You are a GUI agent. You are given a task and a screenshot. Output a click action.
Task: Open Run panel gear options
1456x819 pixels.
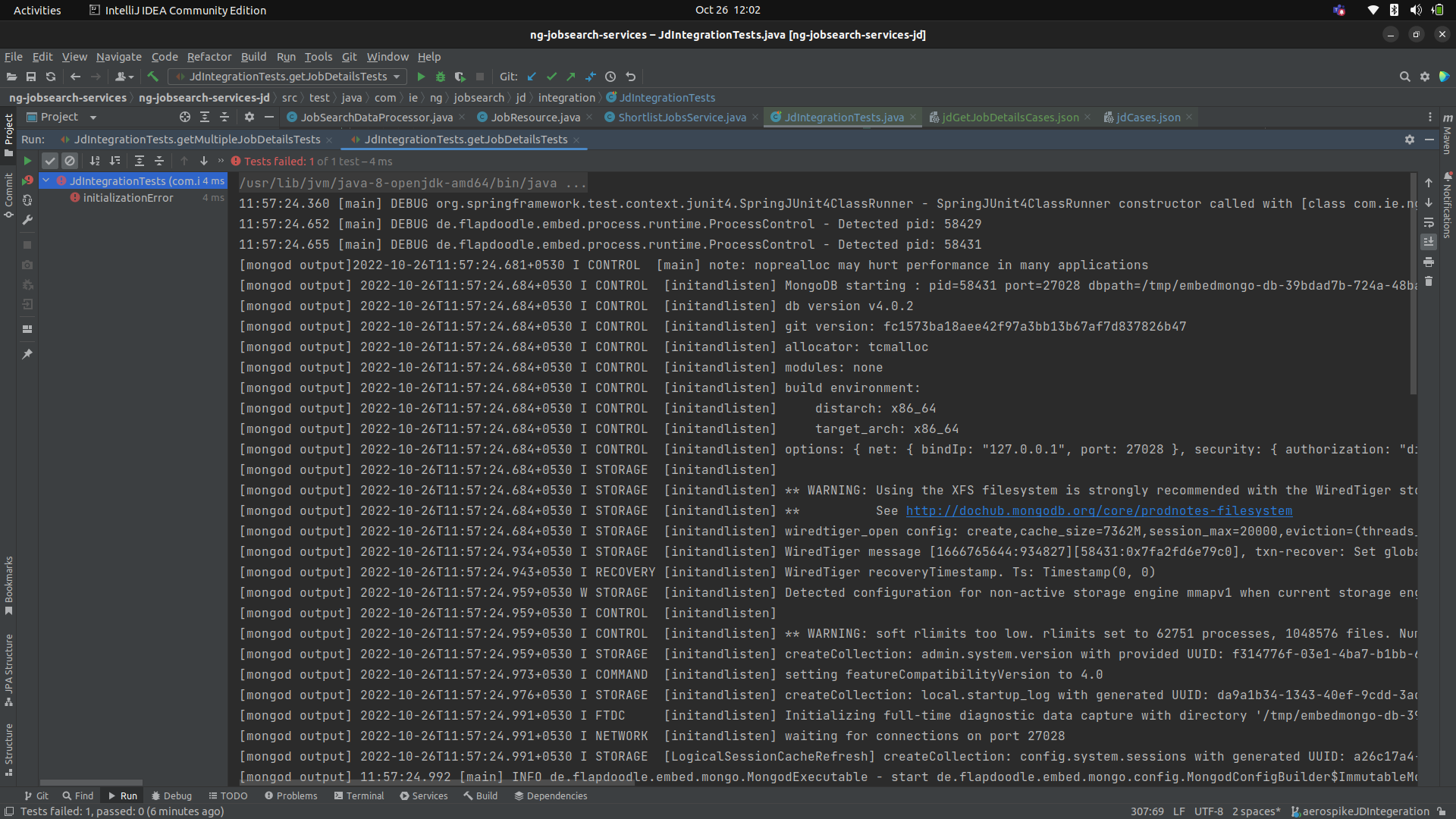pos(1410,140)
